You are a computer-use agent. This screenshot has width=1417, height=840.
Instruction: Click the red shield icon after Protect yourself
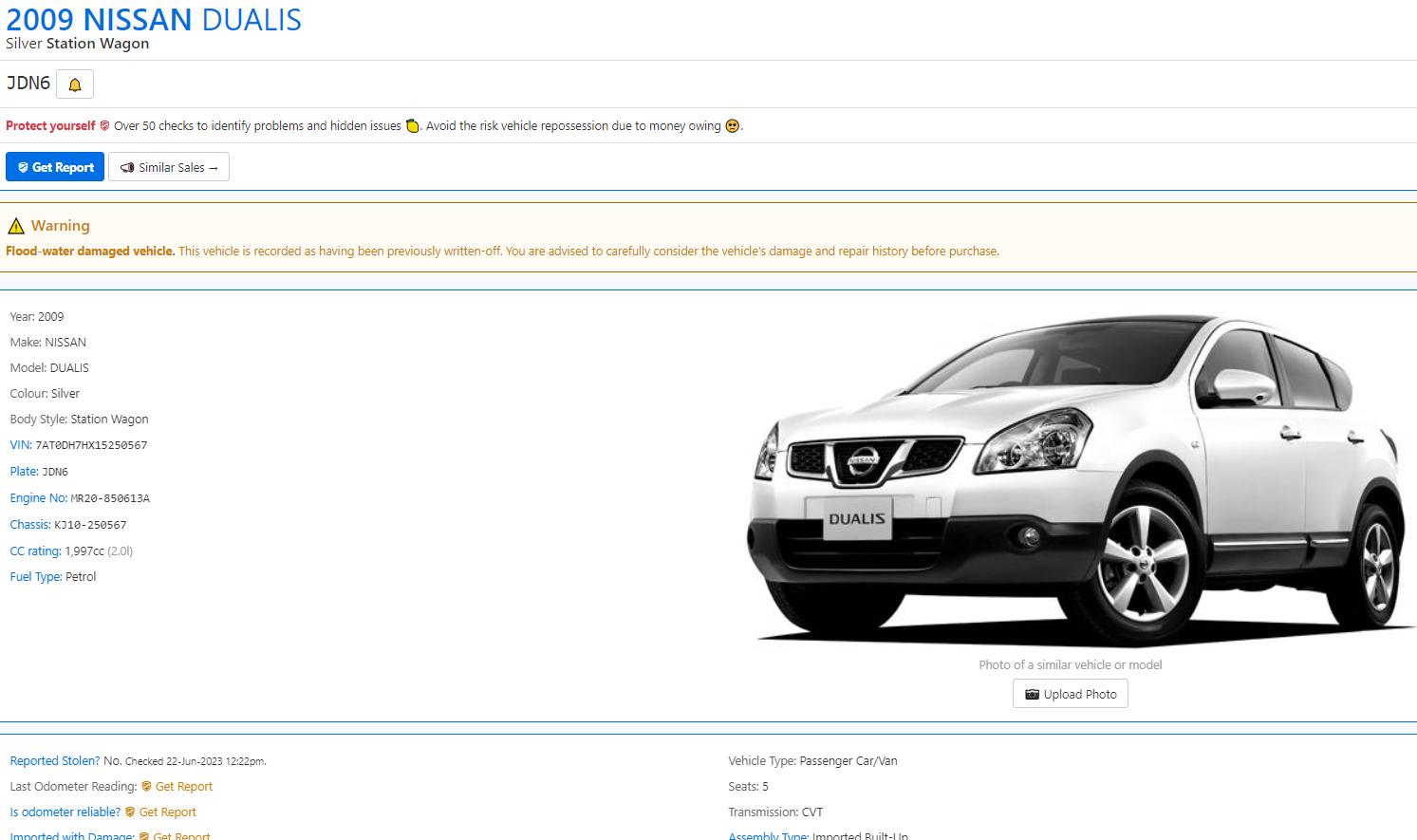tap(104, 126)
